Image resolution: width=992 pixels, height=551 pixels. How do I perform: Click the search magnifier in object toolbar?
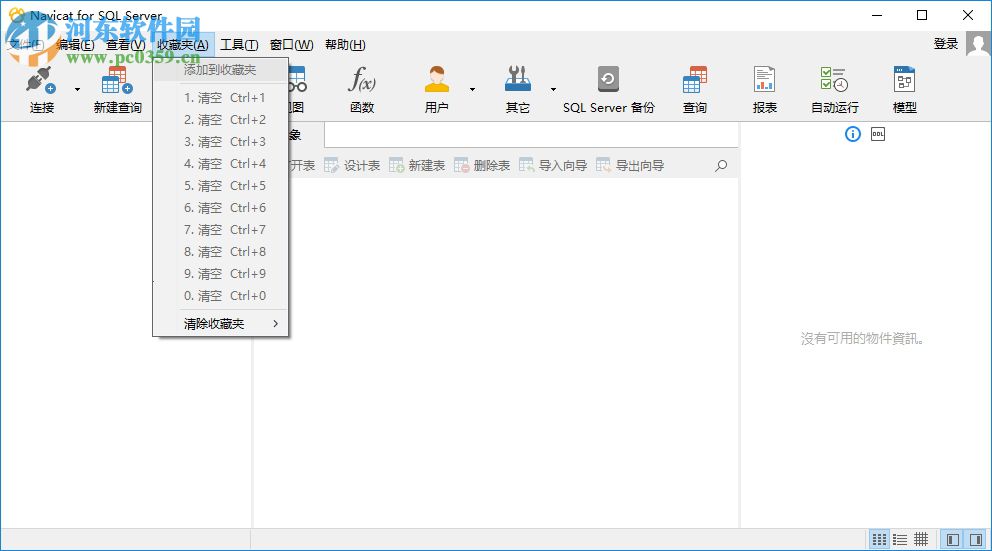click(721, 166)
